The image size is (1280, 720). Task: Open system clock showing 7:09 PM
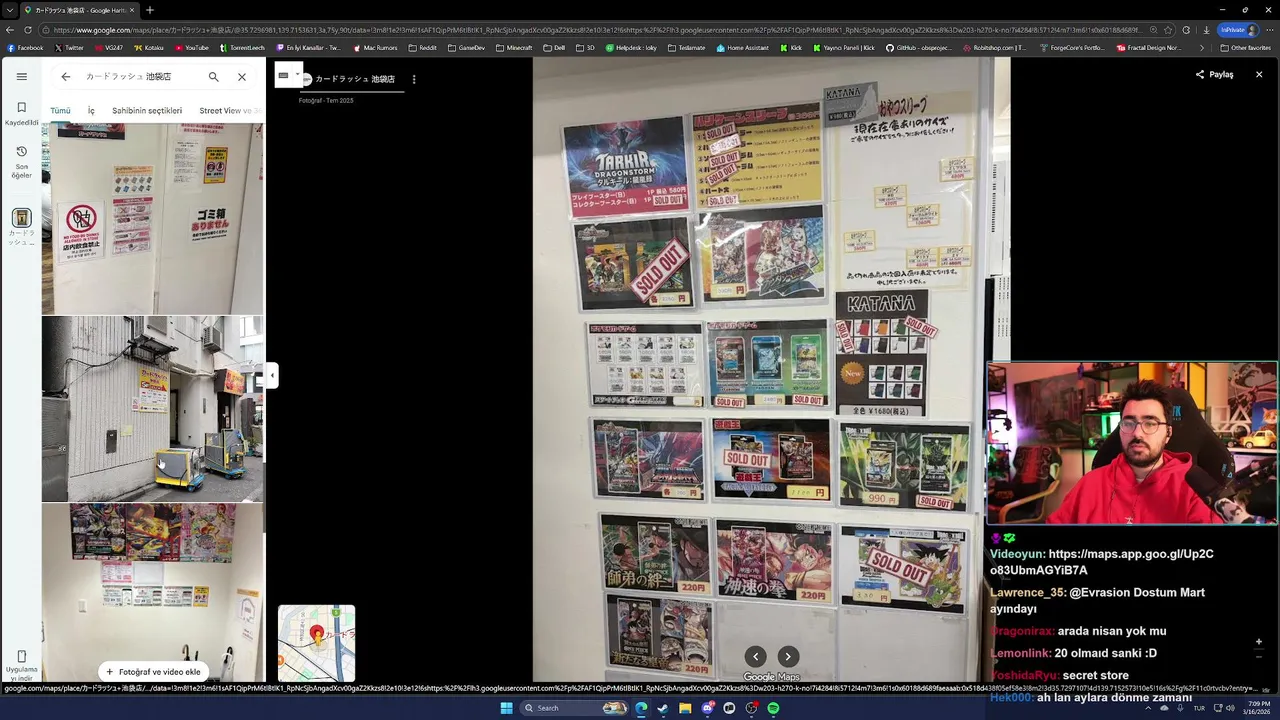coord(1256,708)
